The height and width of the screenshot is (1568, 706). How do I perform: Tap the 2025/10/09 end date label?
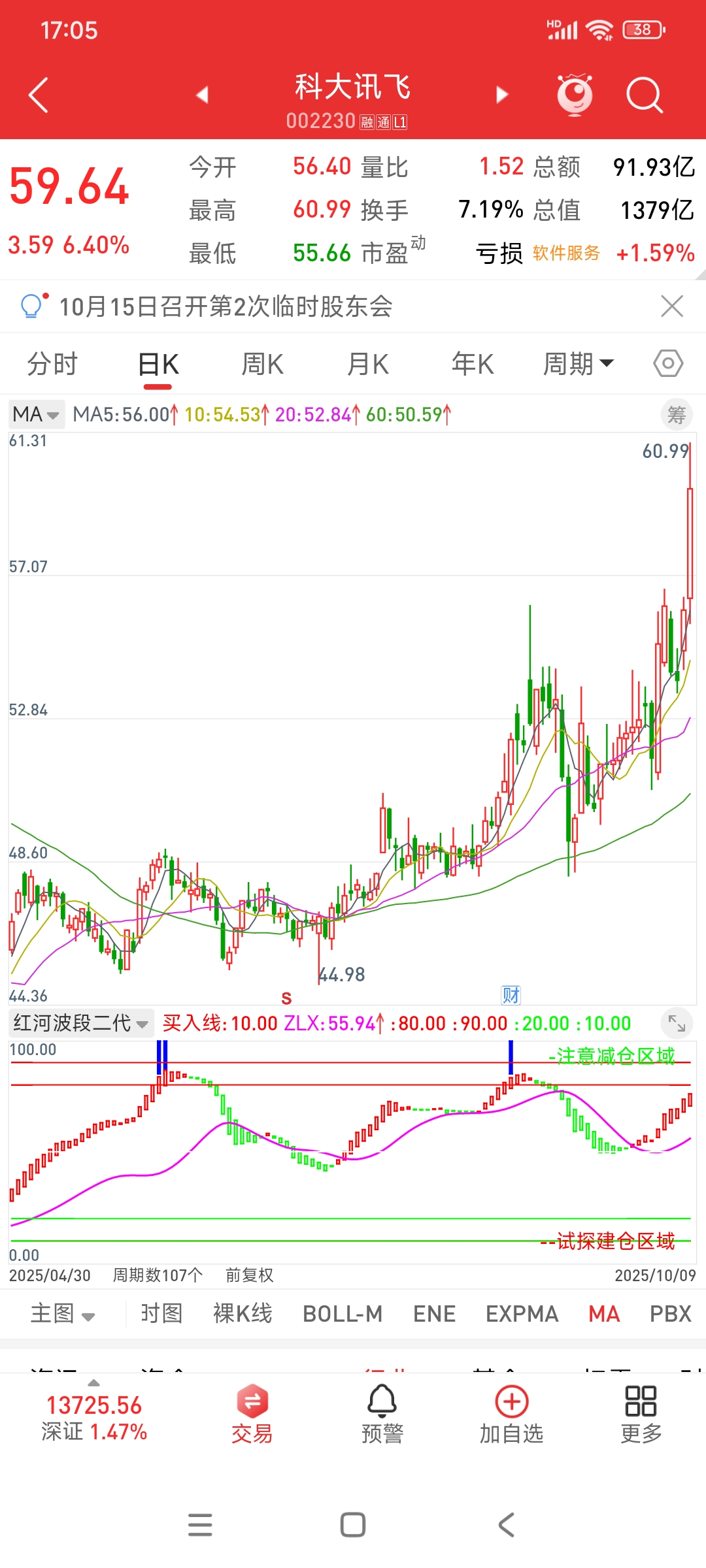coord(655,1275)
